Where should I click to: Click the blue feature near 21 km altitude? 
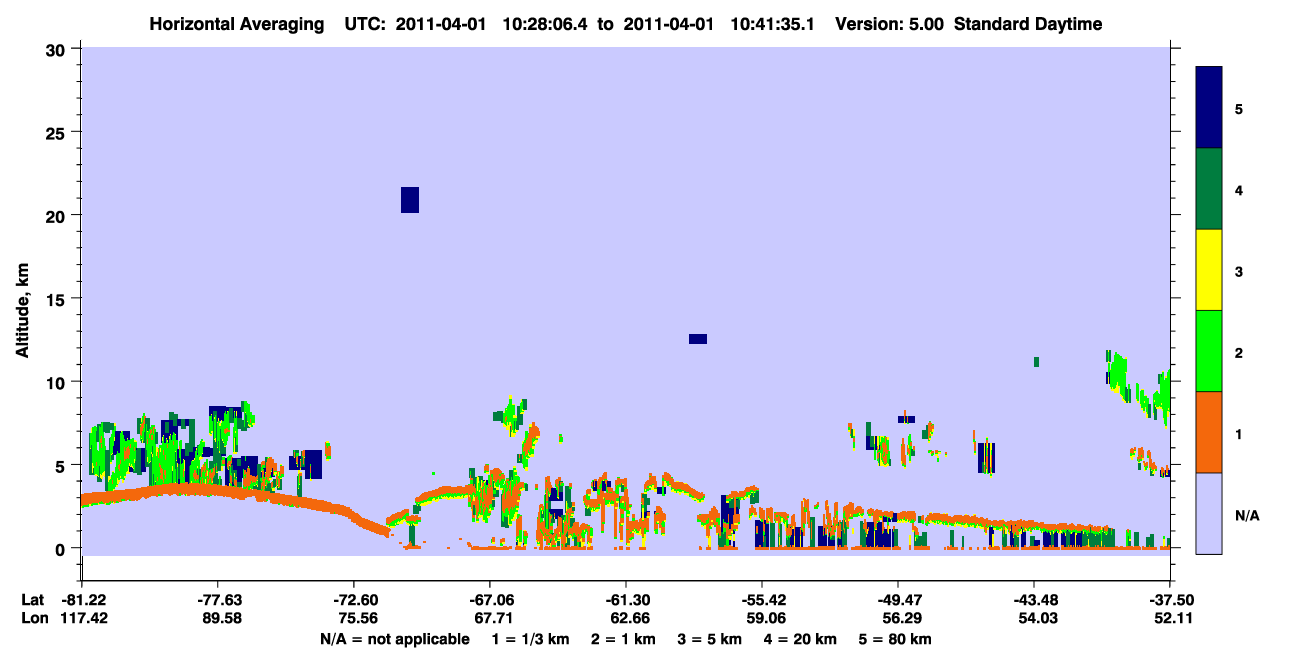tap(410, 200)
